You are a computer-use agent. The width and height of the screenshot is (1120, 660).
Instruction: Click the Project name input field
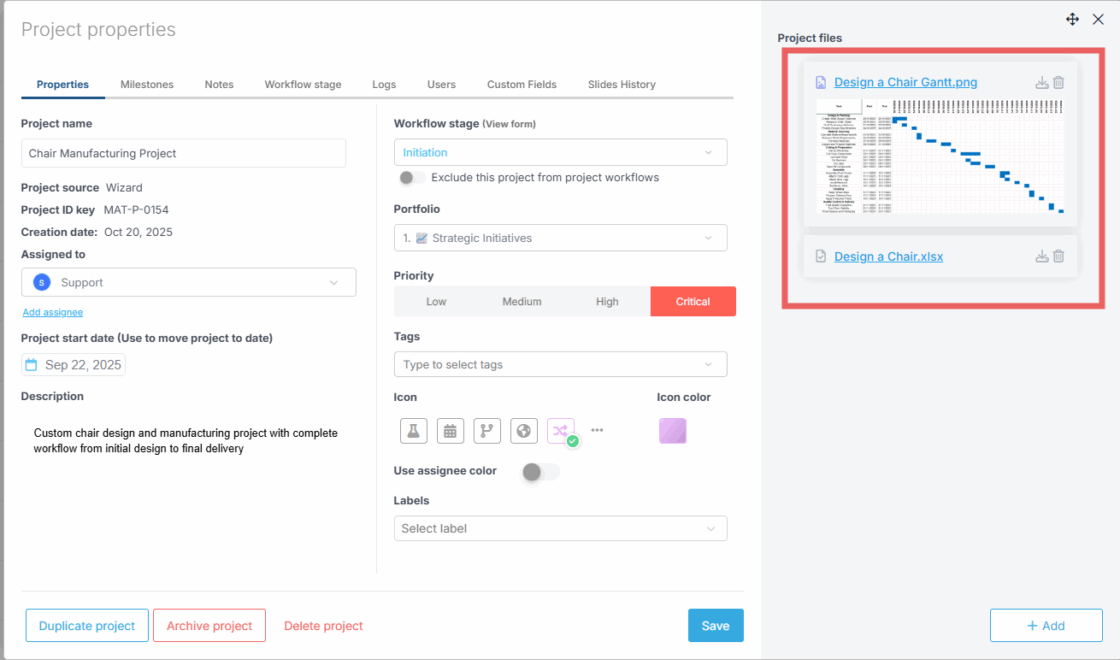(x=183, y=153)
